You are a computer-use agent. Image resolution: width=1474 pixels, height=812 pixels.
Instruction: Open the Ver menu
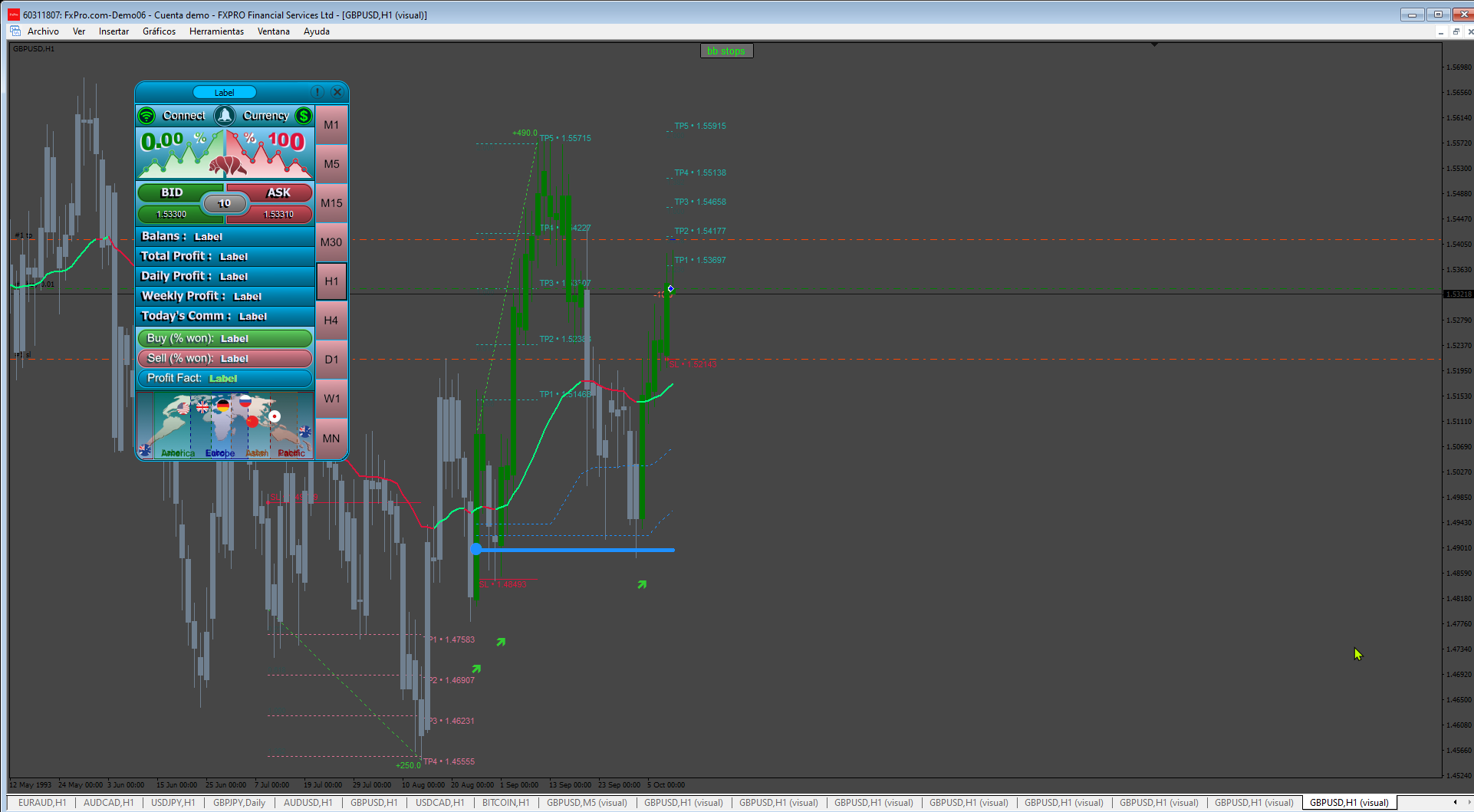pyautogui.click(x=79, y=31)
